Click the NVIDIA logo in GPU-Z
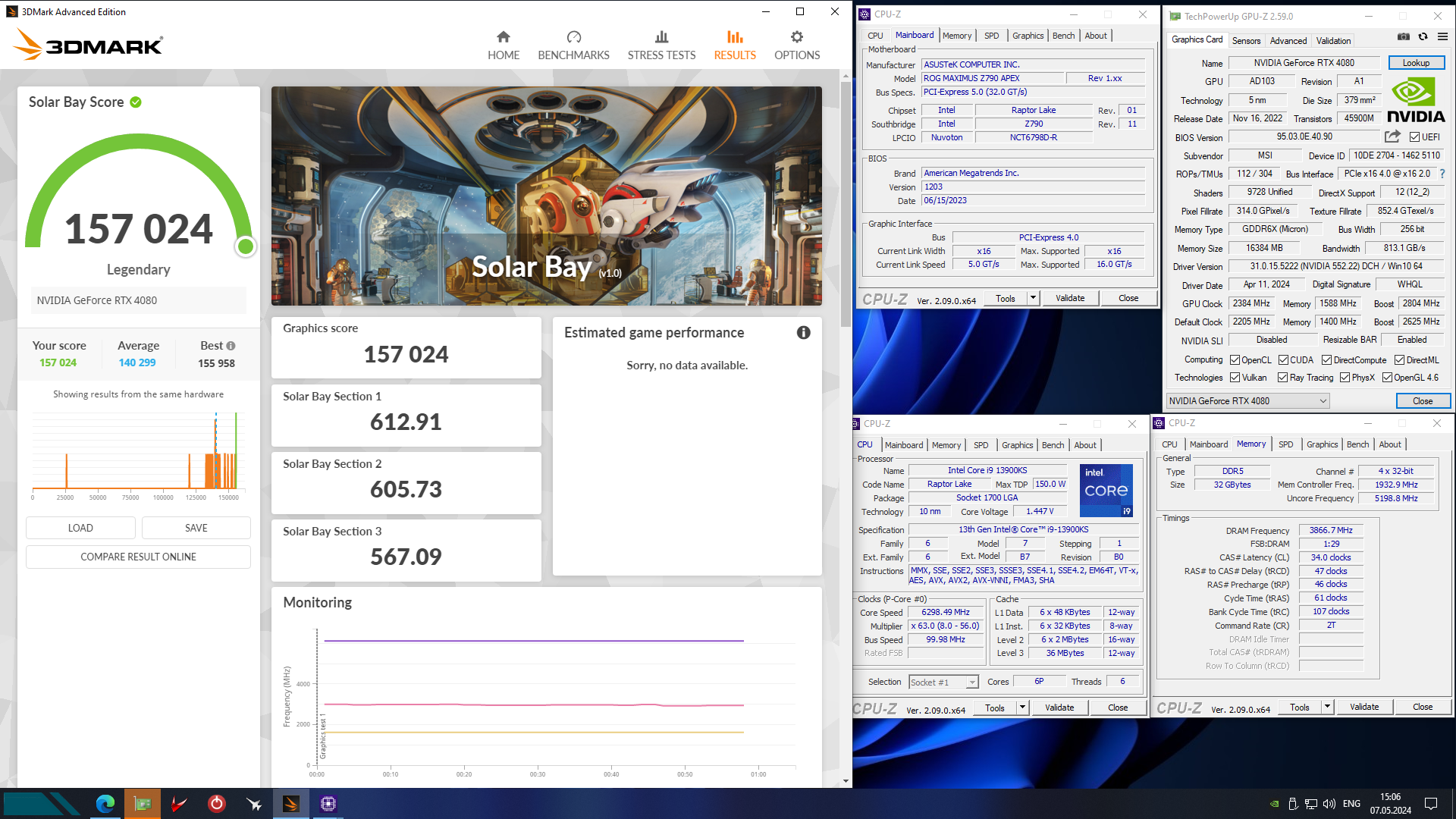Screen dimensions: 1456x819 point(1415,101)
